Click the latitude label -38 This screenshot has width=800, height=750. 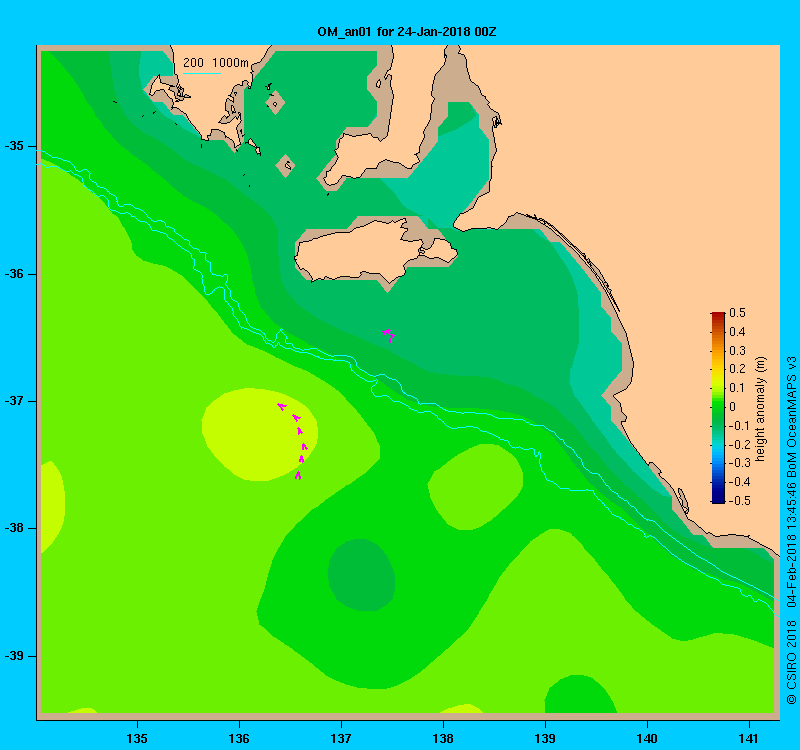[14, 528]
